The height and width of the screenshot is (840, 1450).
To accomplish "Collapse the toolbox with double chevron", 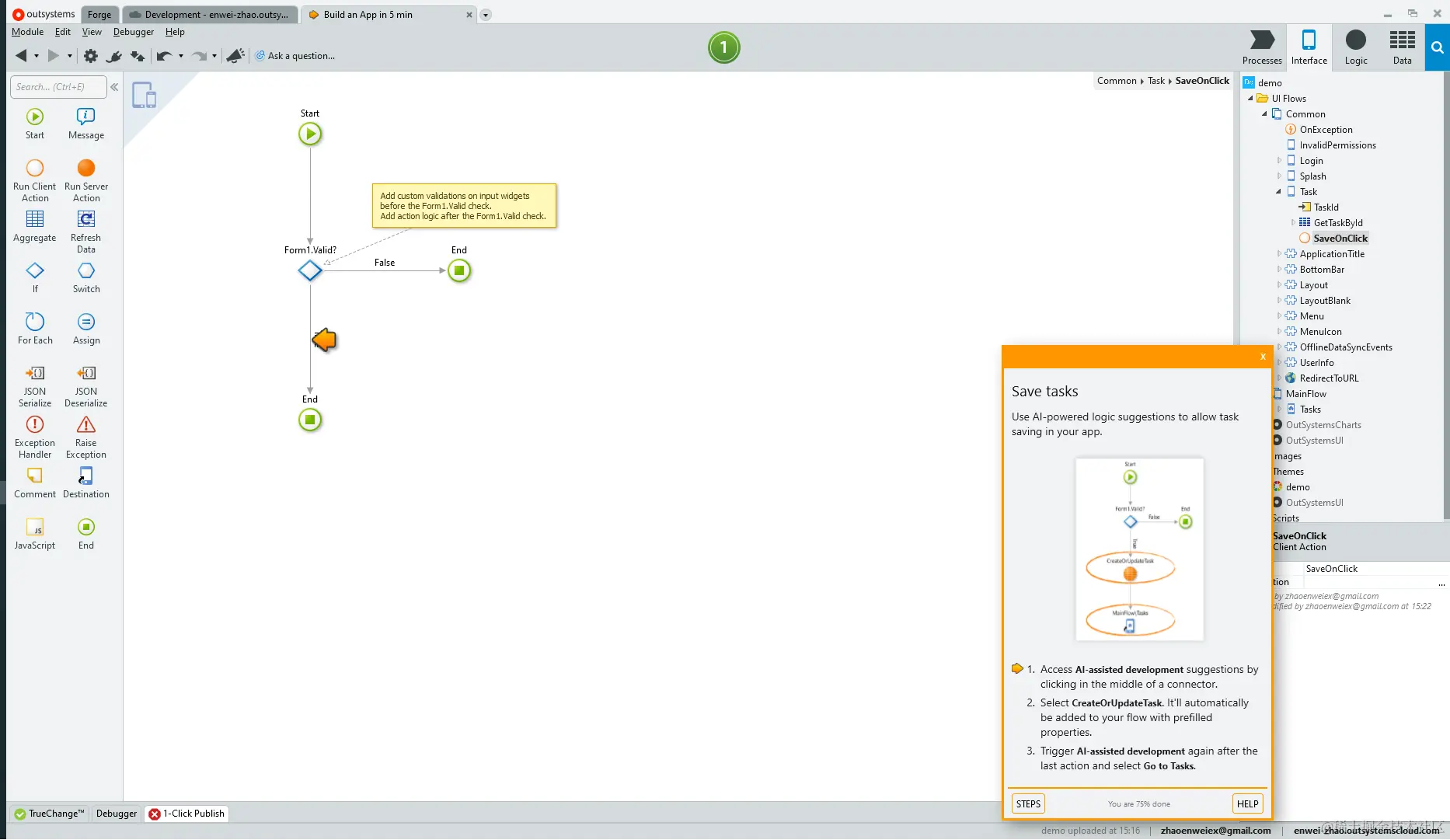I will click(x=114, y=87).
